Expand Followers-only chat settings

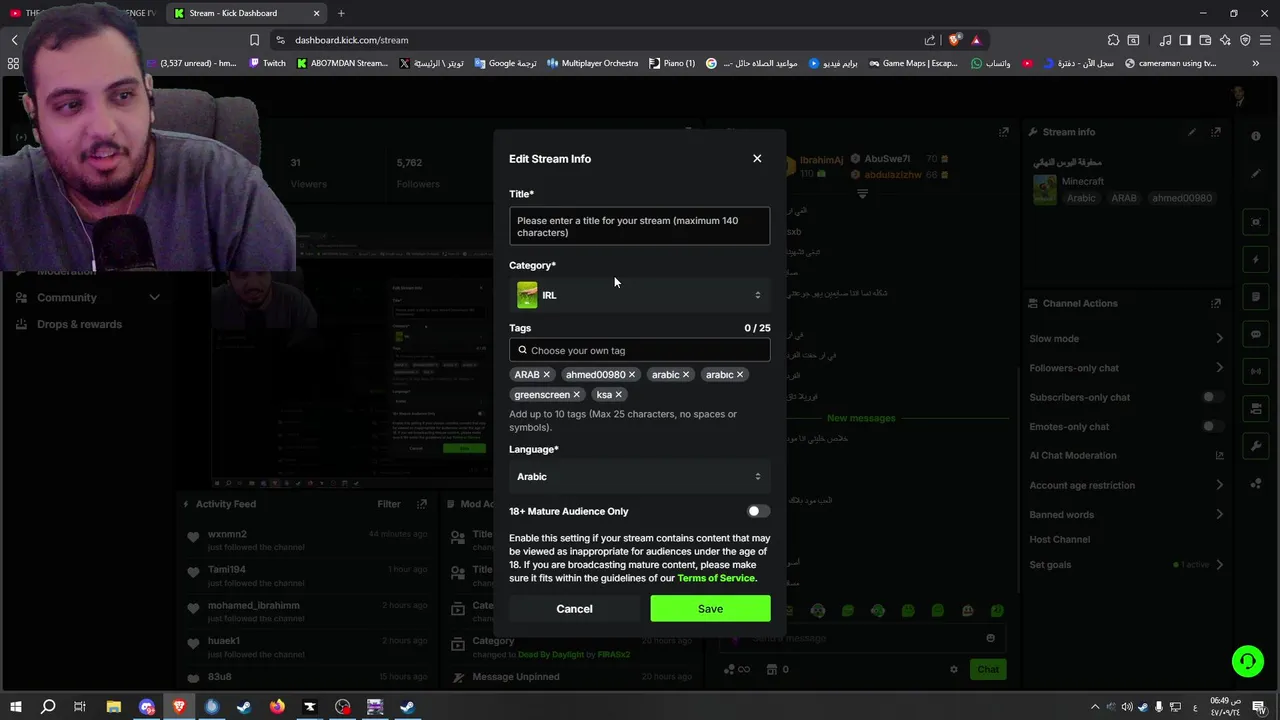tap(1219, 367)
